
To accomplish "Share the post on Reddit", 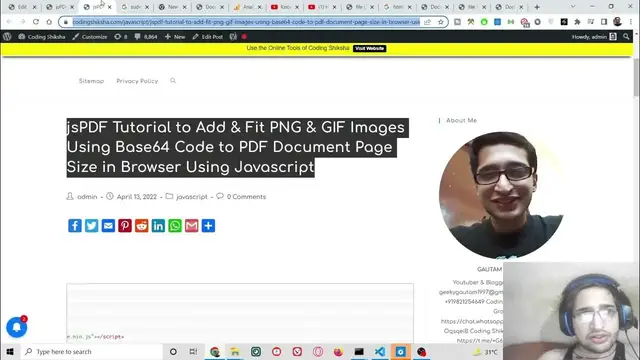I will click(x=142, y=226).
